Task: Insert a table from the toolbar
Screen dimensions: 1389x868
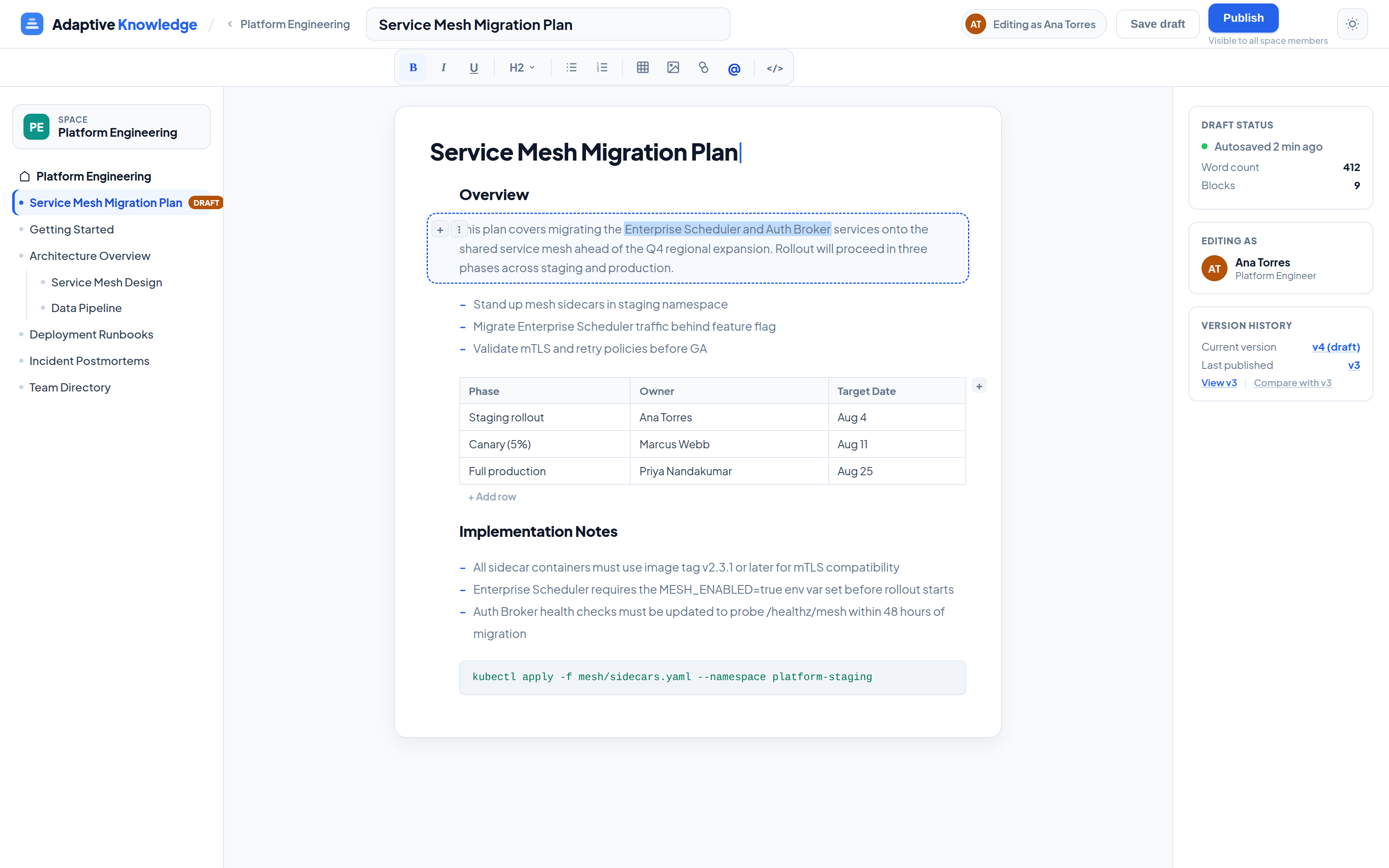Action: (643, 68)
